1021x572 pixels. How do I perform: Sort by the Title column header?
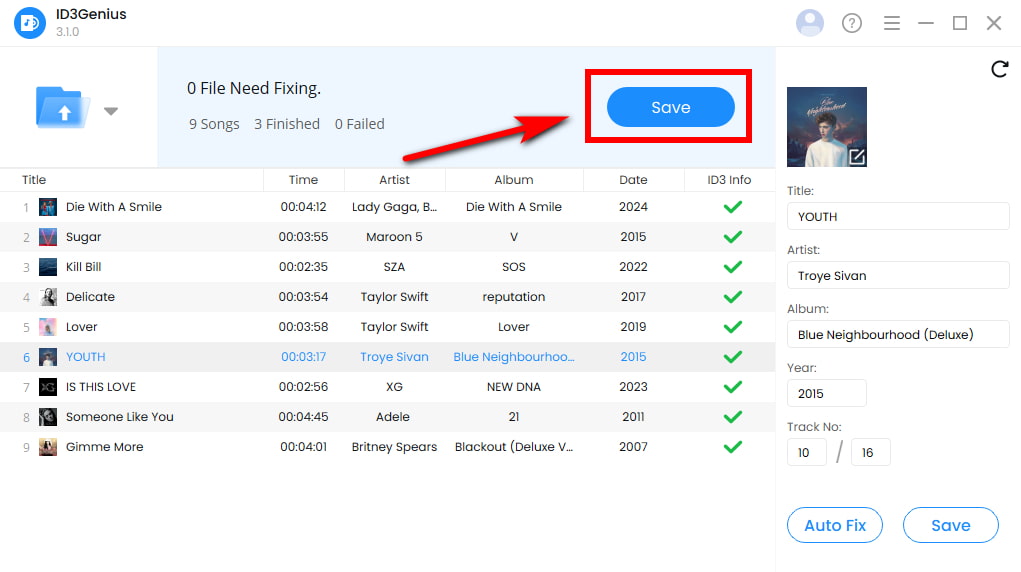pyautogui.click(x=34, y=180)
